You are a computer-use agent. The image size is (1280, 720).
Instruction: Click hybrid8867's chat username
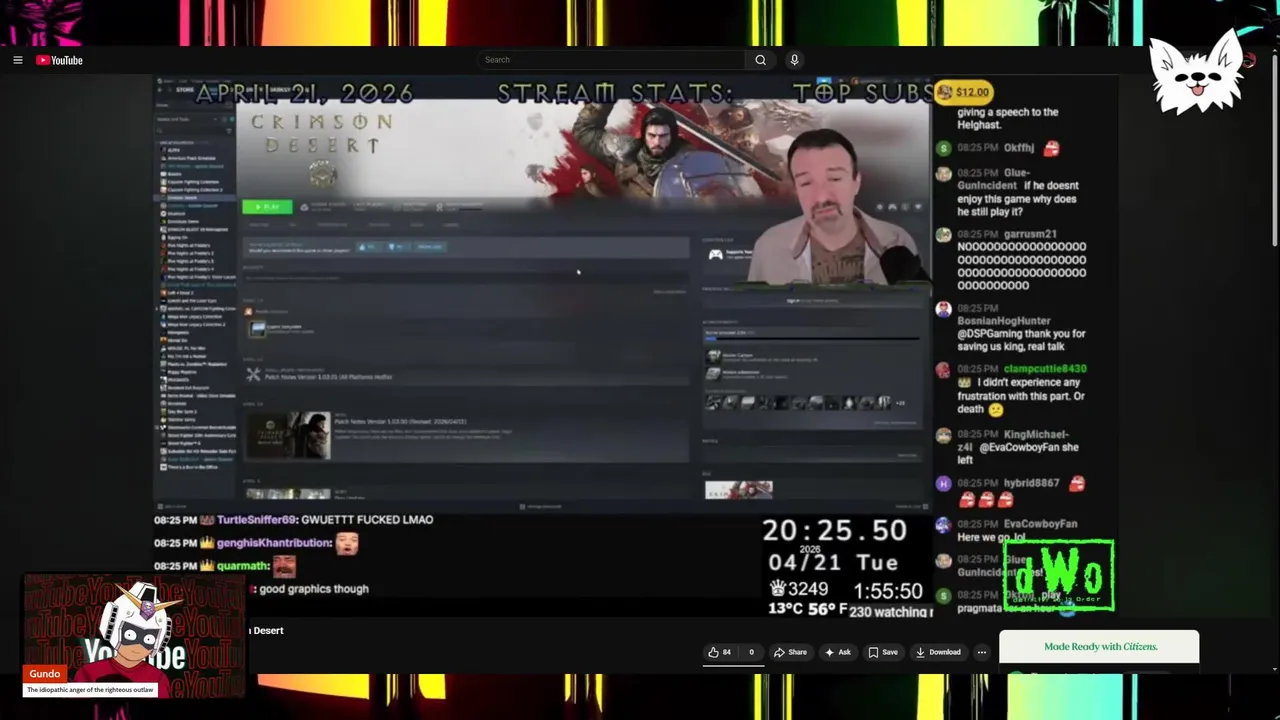point(1031,483)
